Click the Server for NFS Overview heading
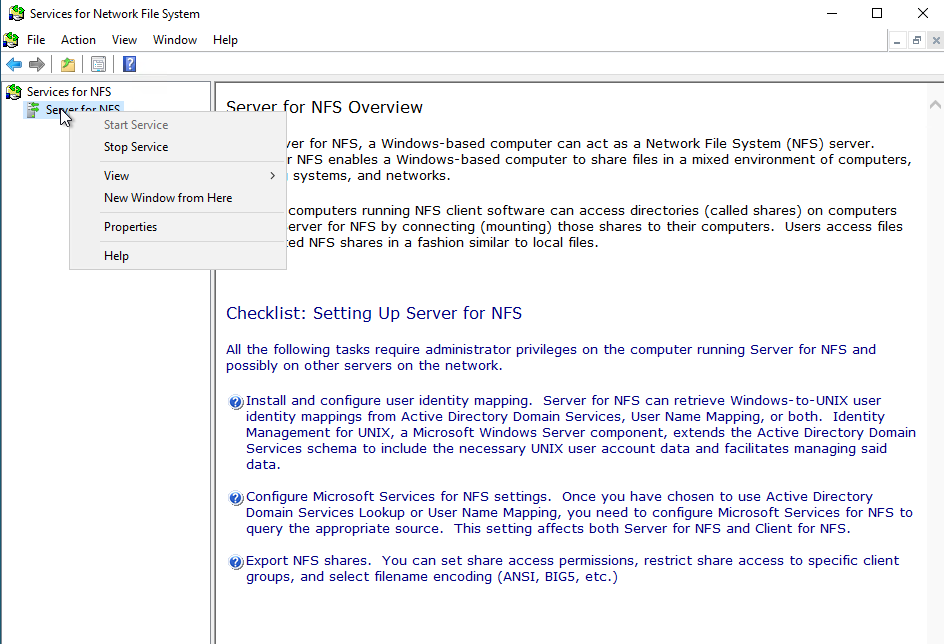Viewport: 944px width, 644px height. point(324,107)
